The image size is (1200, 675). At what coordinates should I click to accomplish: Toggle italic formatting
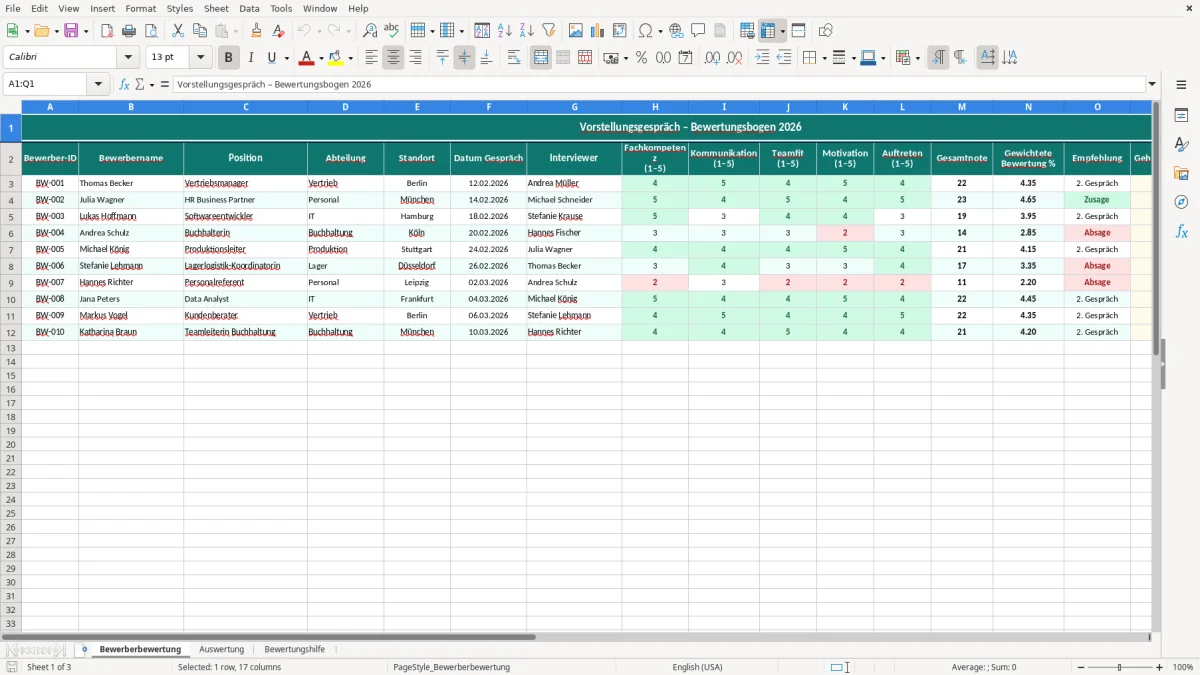point(250,58)
